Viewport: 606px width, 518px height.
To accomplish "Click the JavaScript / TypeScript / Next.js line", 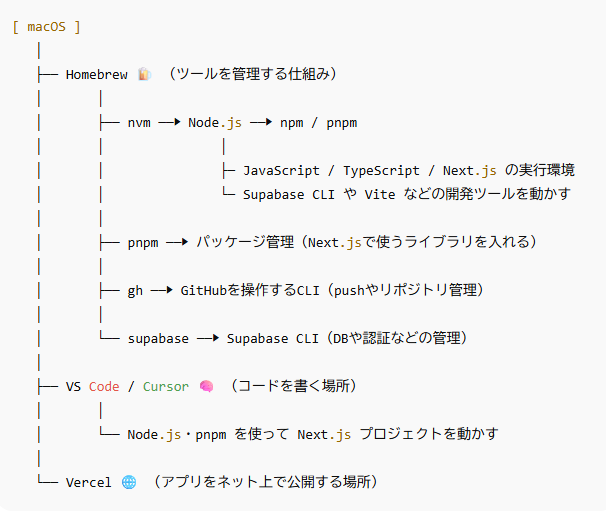I will (x=408, y=170).
